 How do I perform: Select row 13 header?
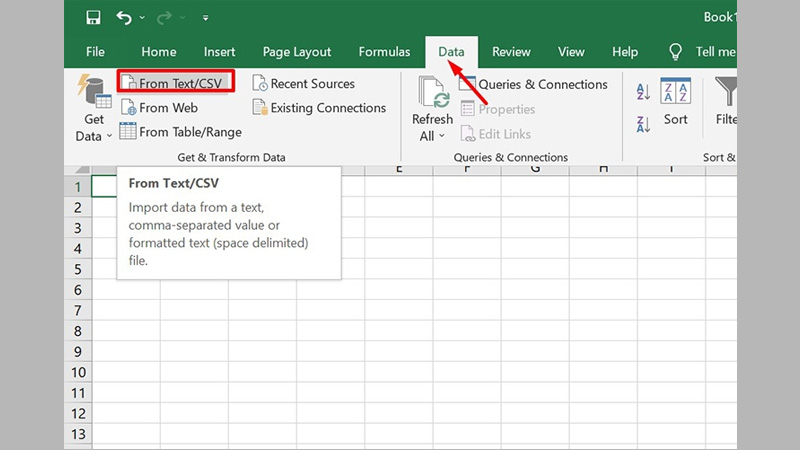pos(78,434)
